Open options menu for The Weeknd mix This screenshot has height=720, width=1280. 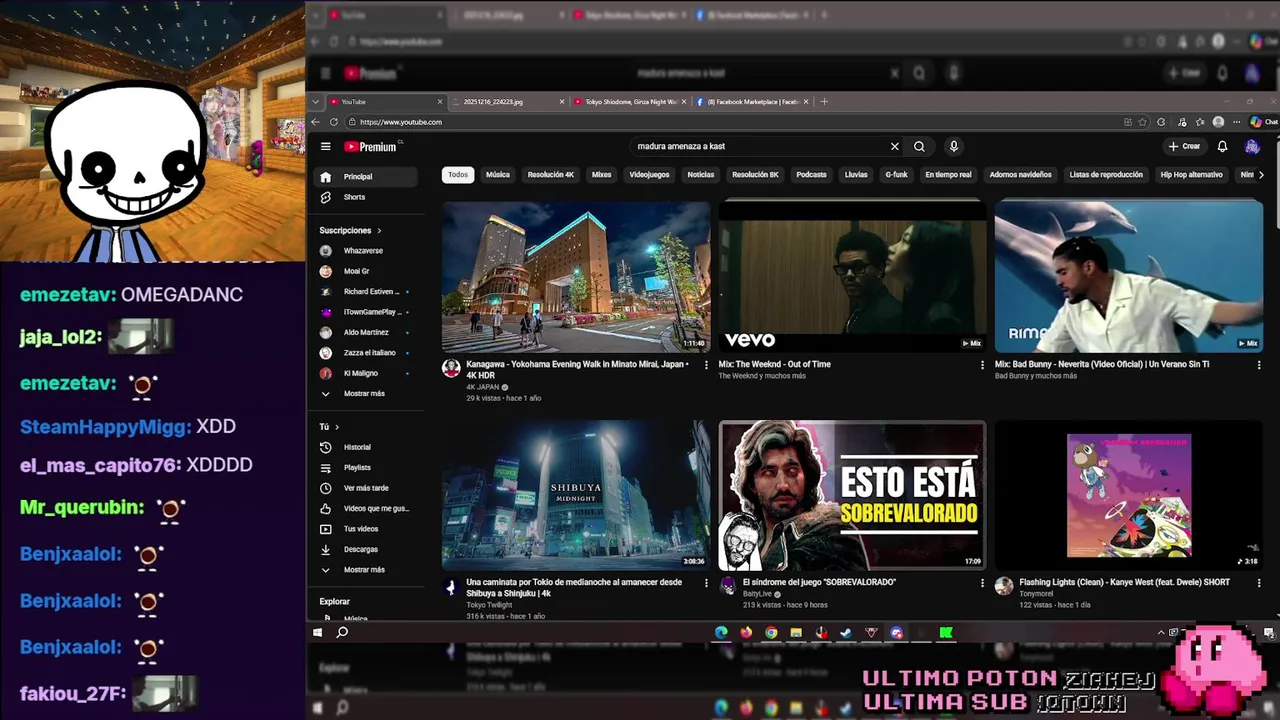tap(982, 365)
